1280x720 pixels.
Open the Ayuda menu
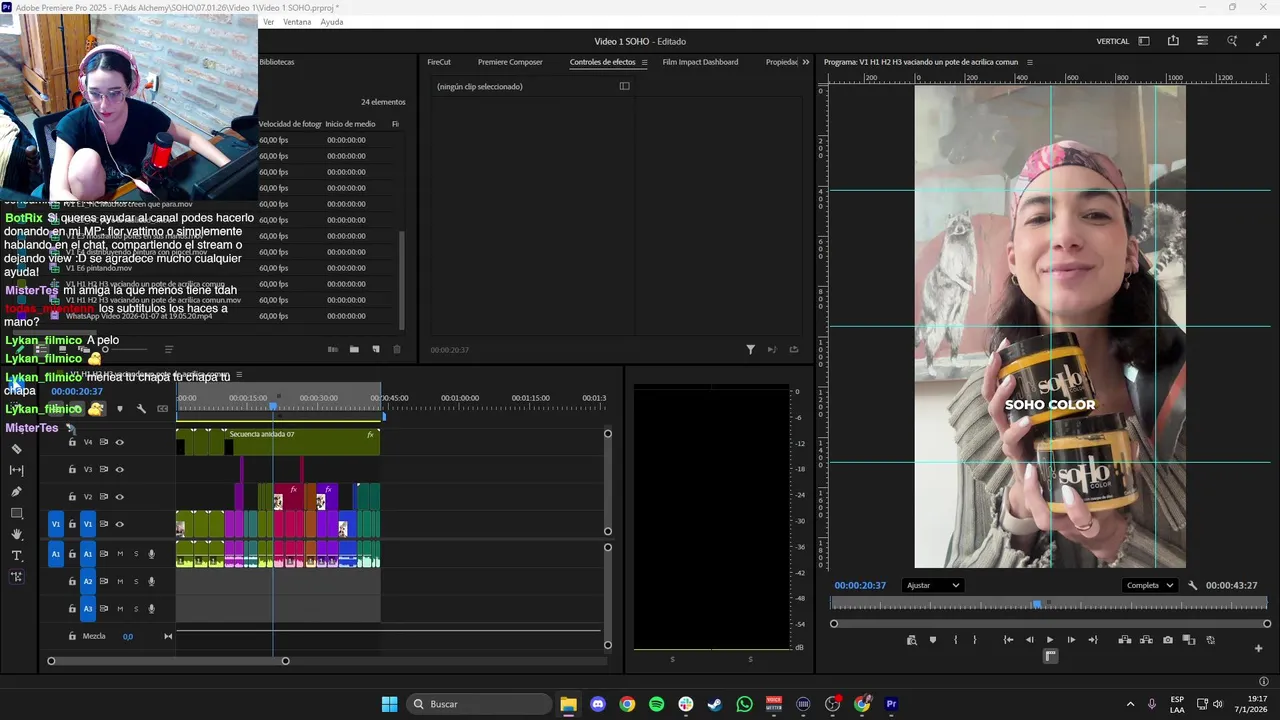coord(332,22)
